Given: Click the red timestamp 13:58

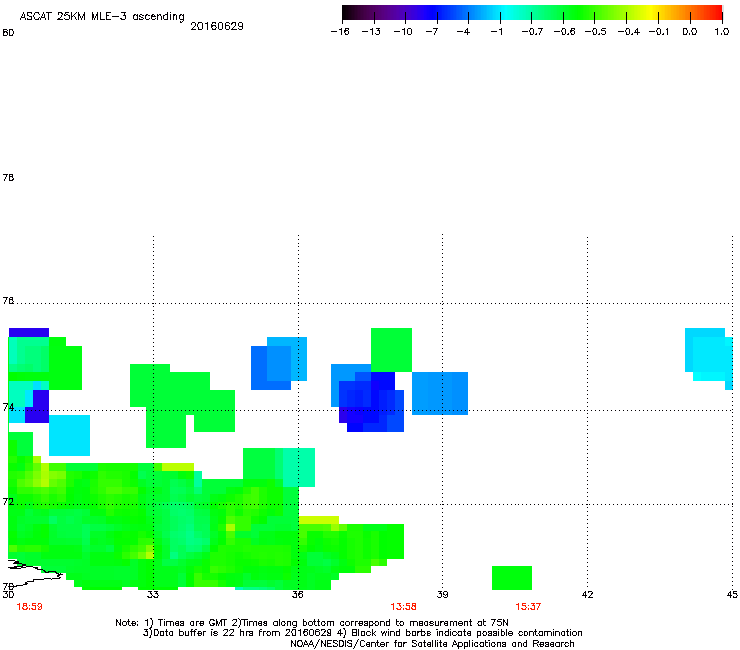Looking at the screenshot, I should tap(404, 607).
